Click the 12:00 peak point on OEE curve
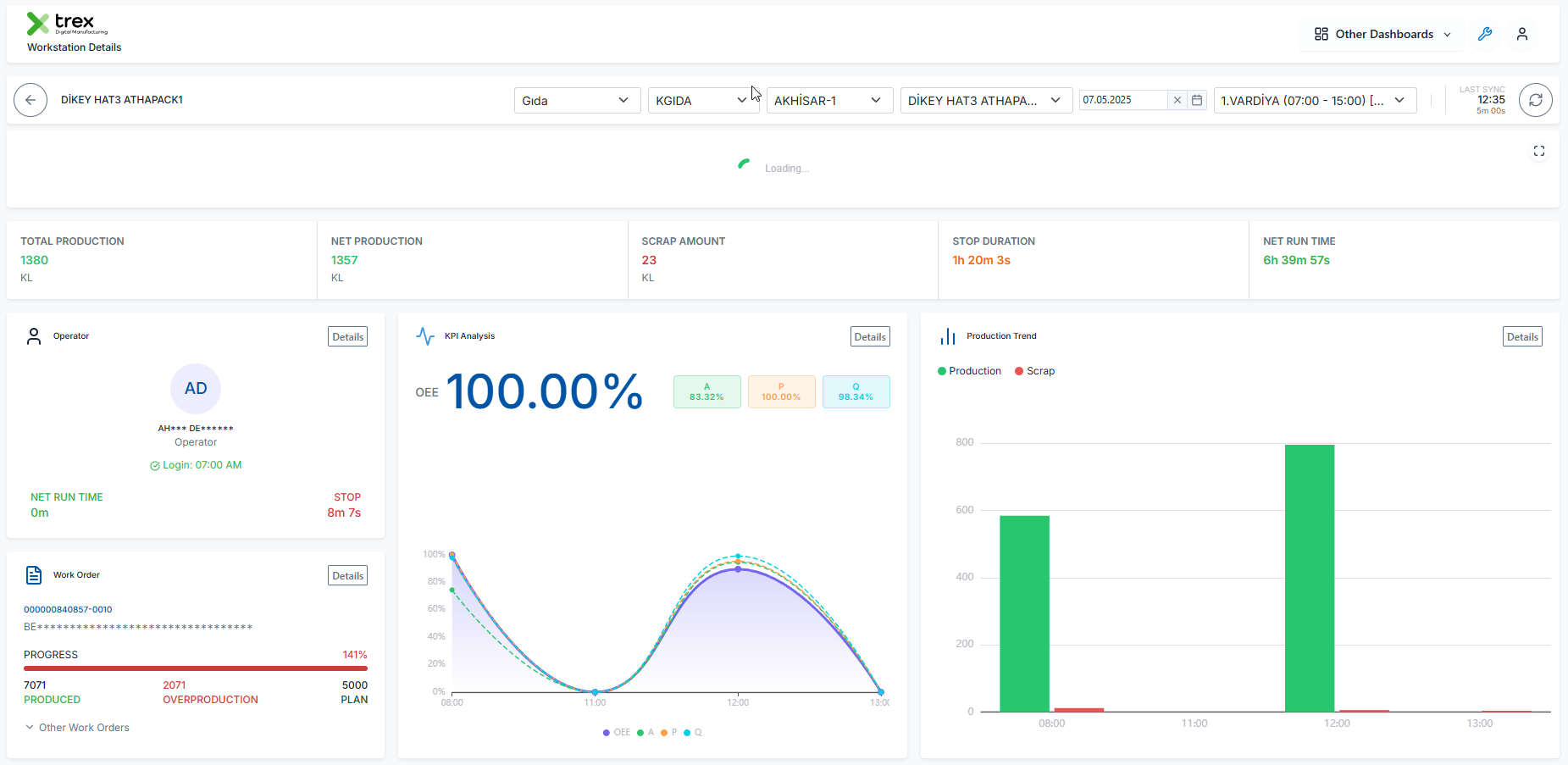Image resolution: width=1568 pixels, height=765 pixels. click(x=738, y=569)
